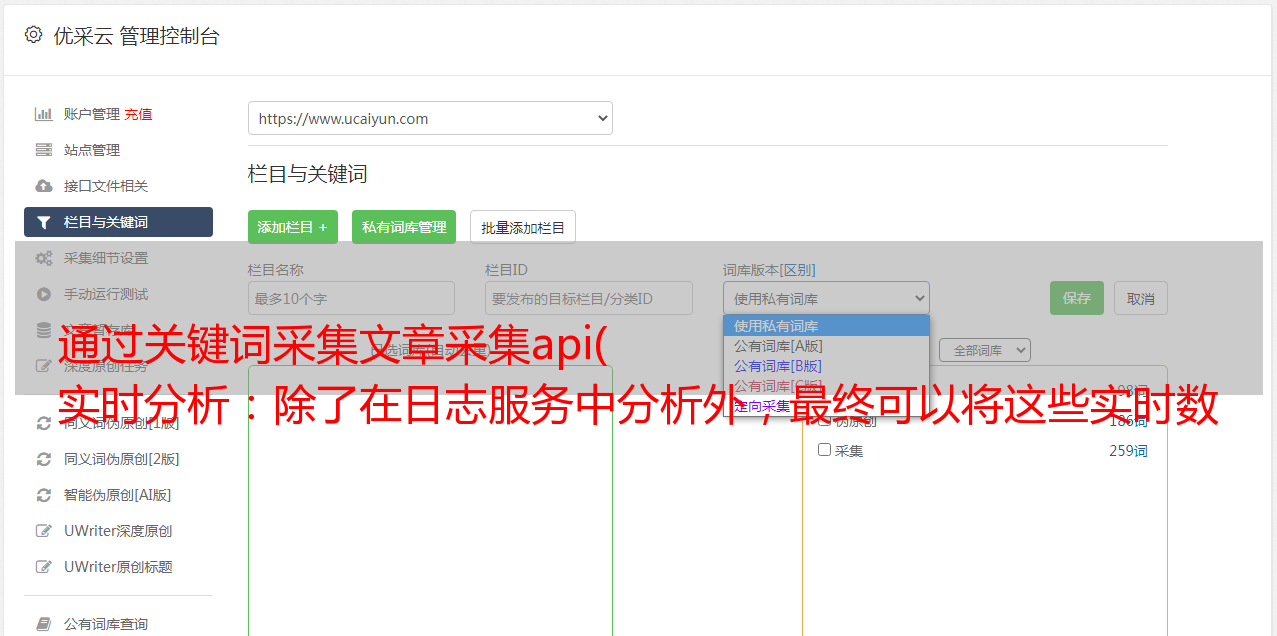The image size is (1277, 636).
Task: Tick the 采集 checkbox in the word library list
Action: point(825,450)
